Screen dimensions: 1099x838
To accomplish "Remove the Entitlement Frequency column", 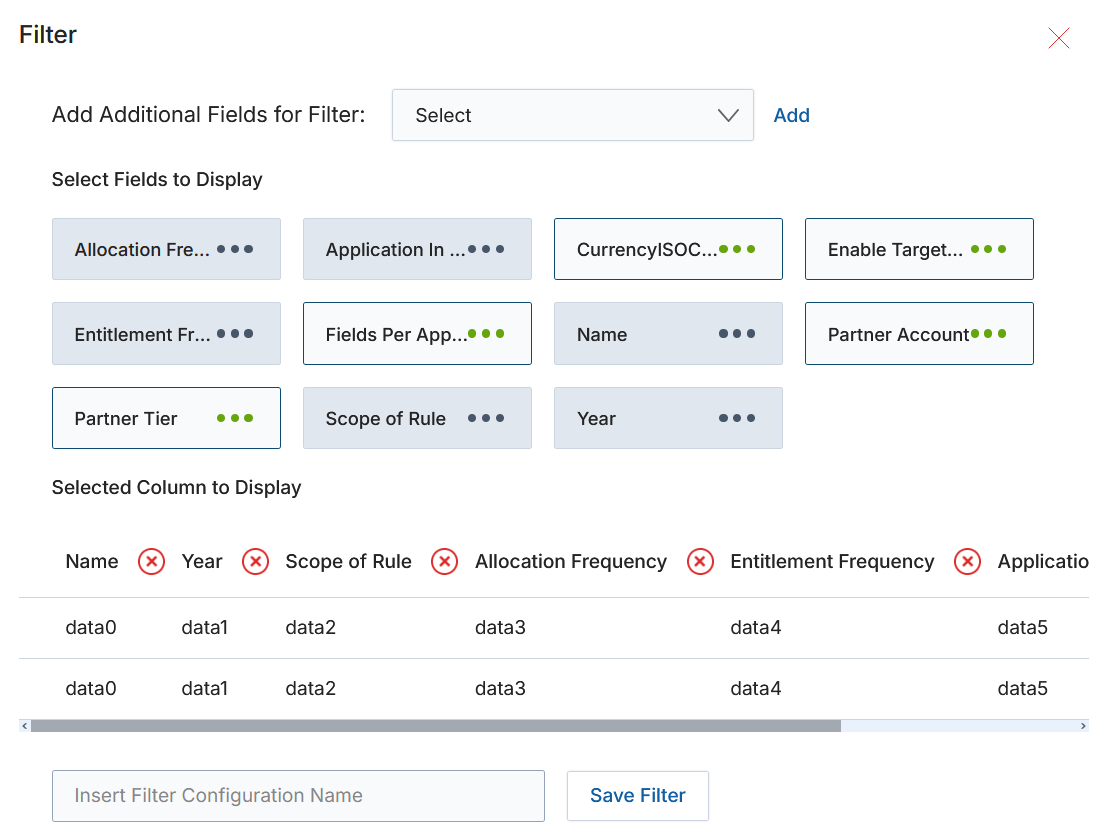I will [x=967, y=562].
